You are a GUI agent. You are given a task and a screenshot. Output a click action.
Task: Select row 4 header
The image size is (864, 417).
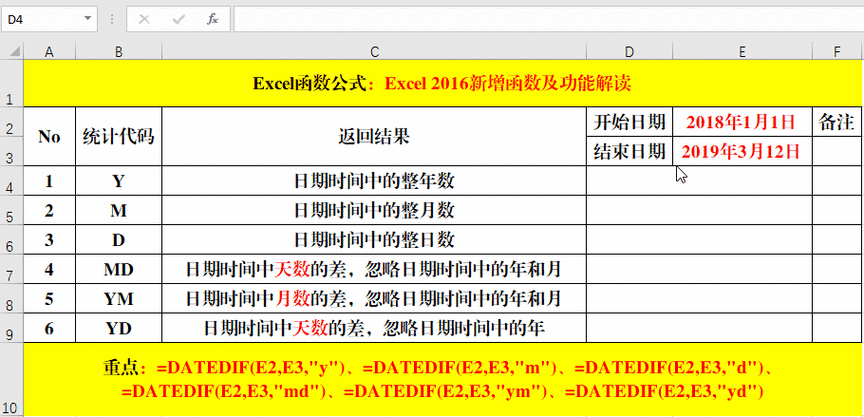pos(12,181)
